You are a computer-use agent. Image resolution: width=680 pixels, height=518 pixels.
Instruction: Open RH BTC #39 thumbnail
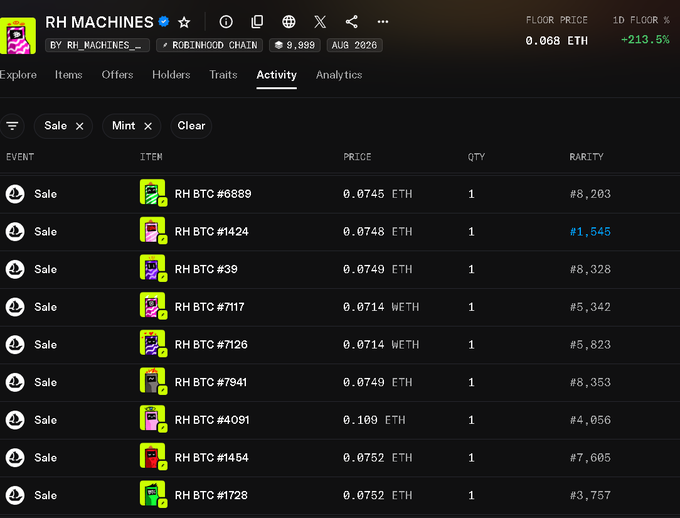[x=153, y=268]
